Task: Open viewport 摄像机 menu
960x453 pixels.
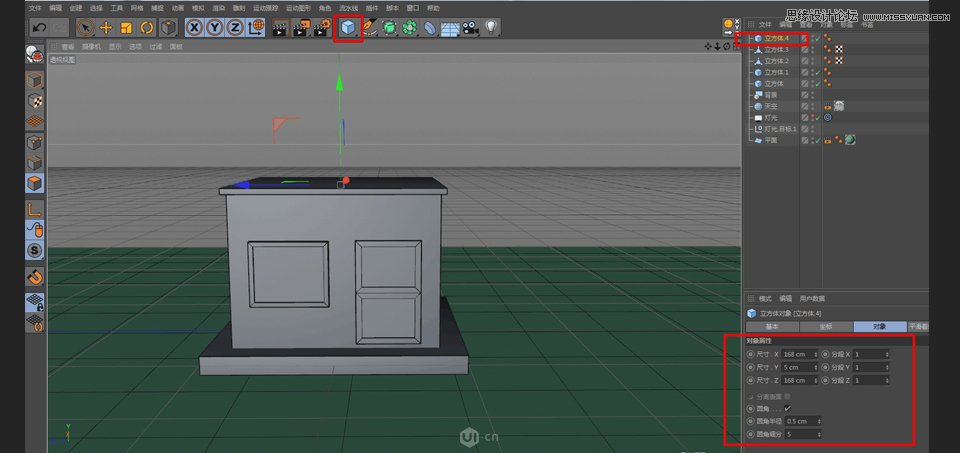Action: [x=91, y=47]
